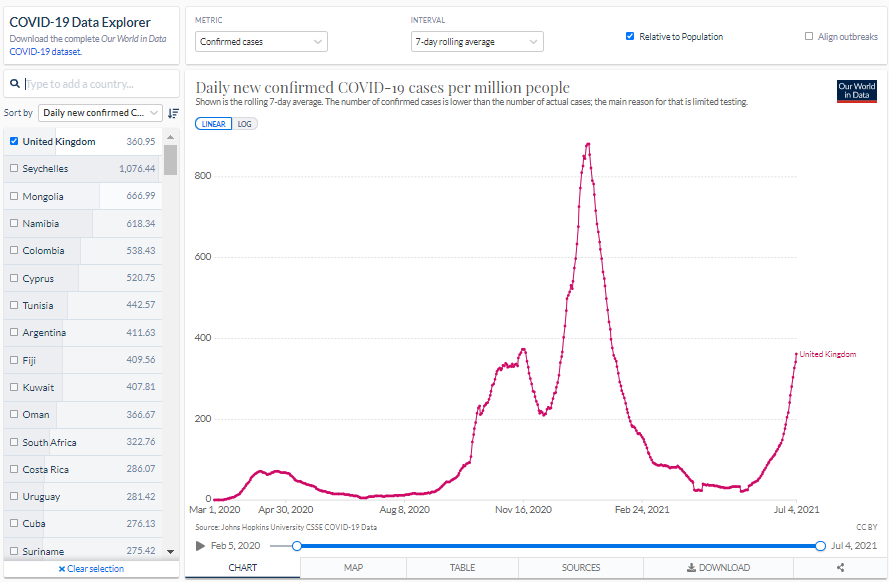
Task: Click Seychelles value 1,076.44
Action: coord(137,168)
